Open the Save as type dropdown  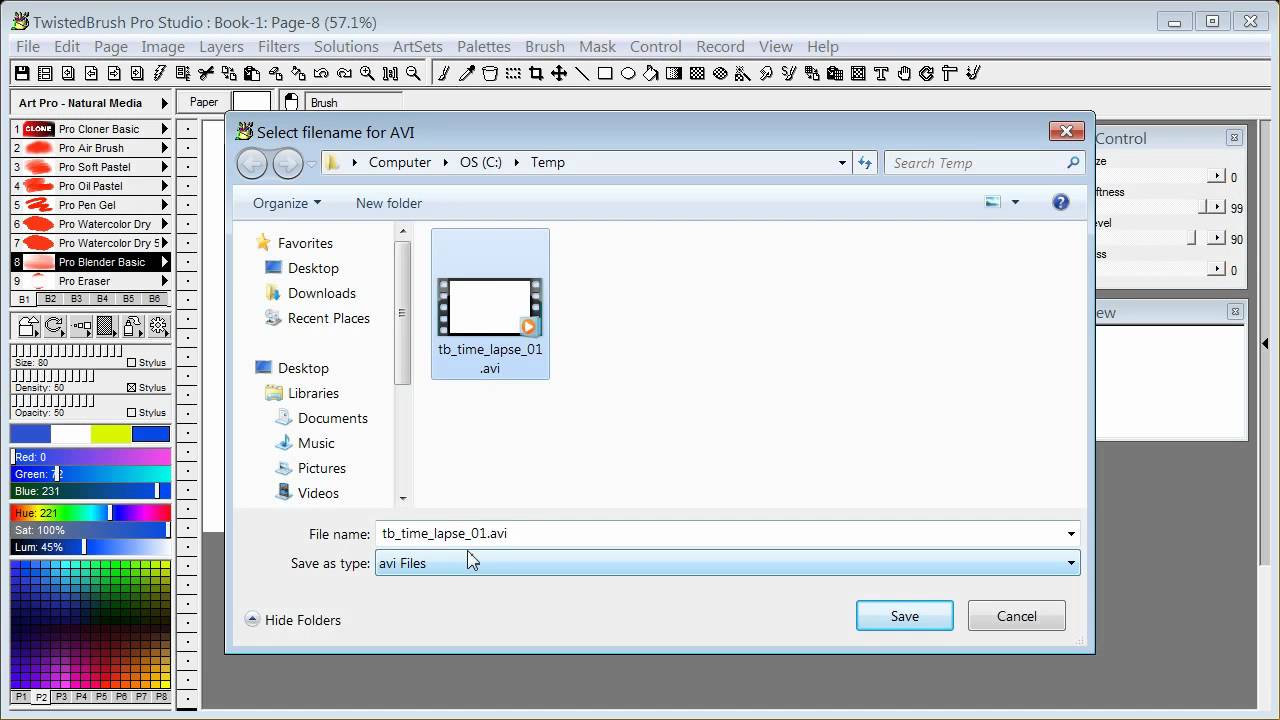coord(727,563)
